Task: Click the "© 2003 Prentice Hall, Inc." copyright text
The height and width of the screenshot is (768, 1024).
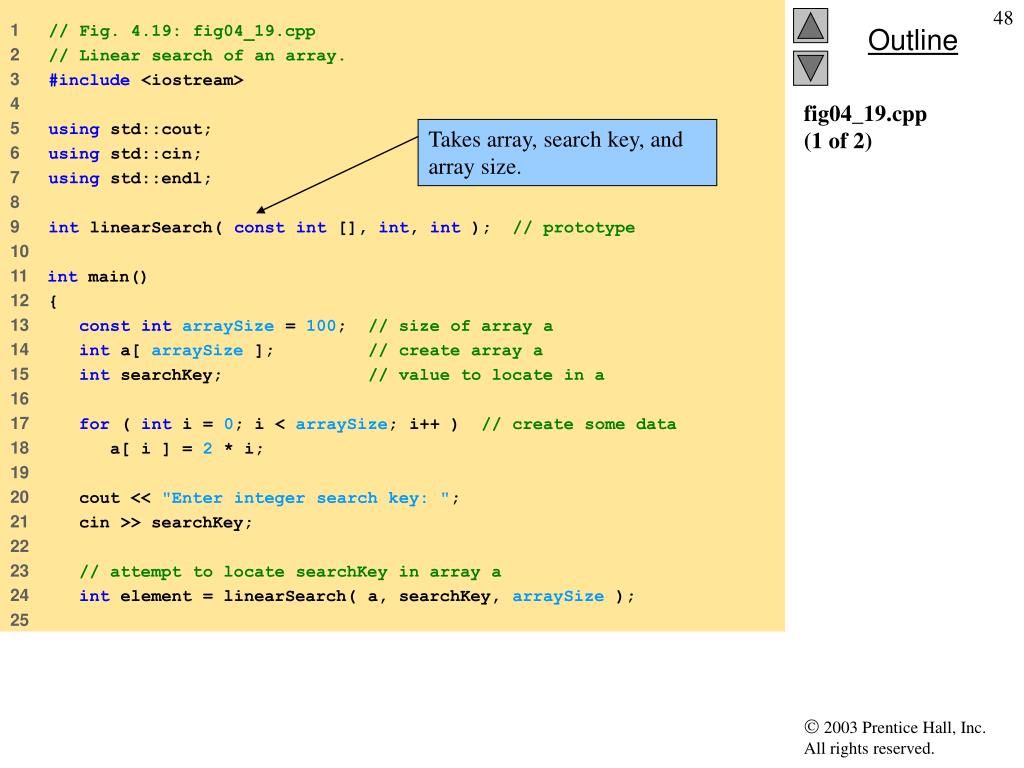Action: (x=895, y=728)
